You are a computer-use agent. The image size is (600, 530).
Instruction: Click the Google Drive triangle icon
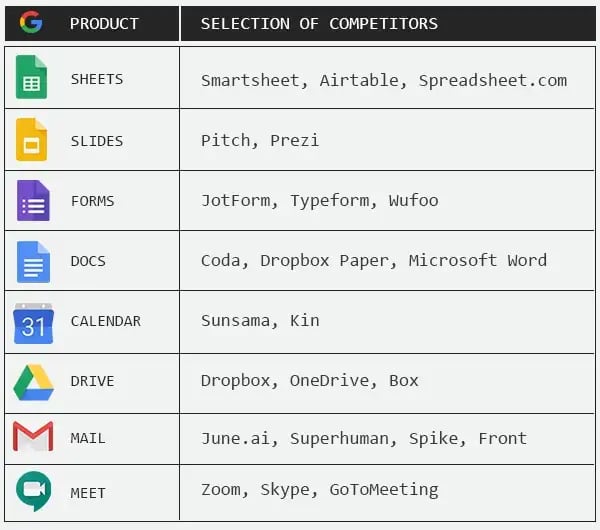coord(33,383)
